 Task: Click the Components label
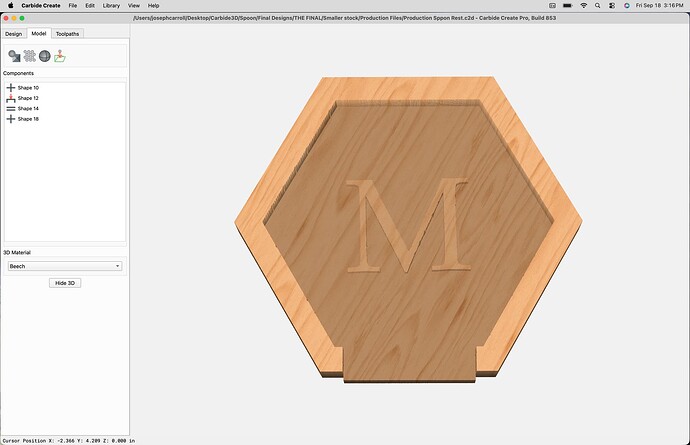click(x=18, y=73)
